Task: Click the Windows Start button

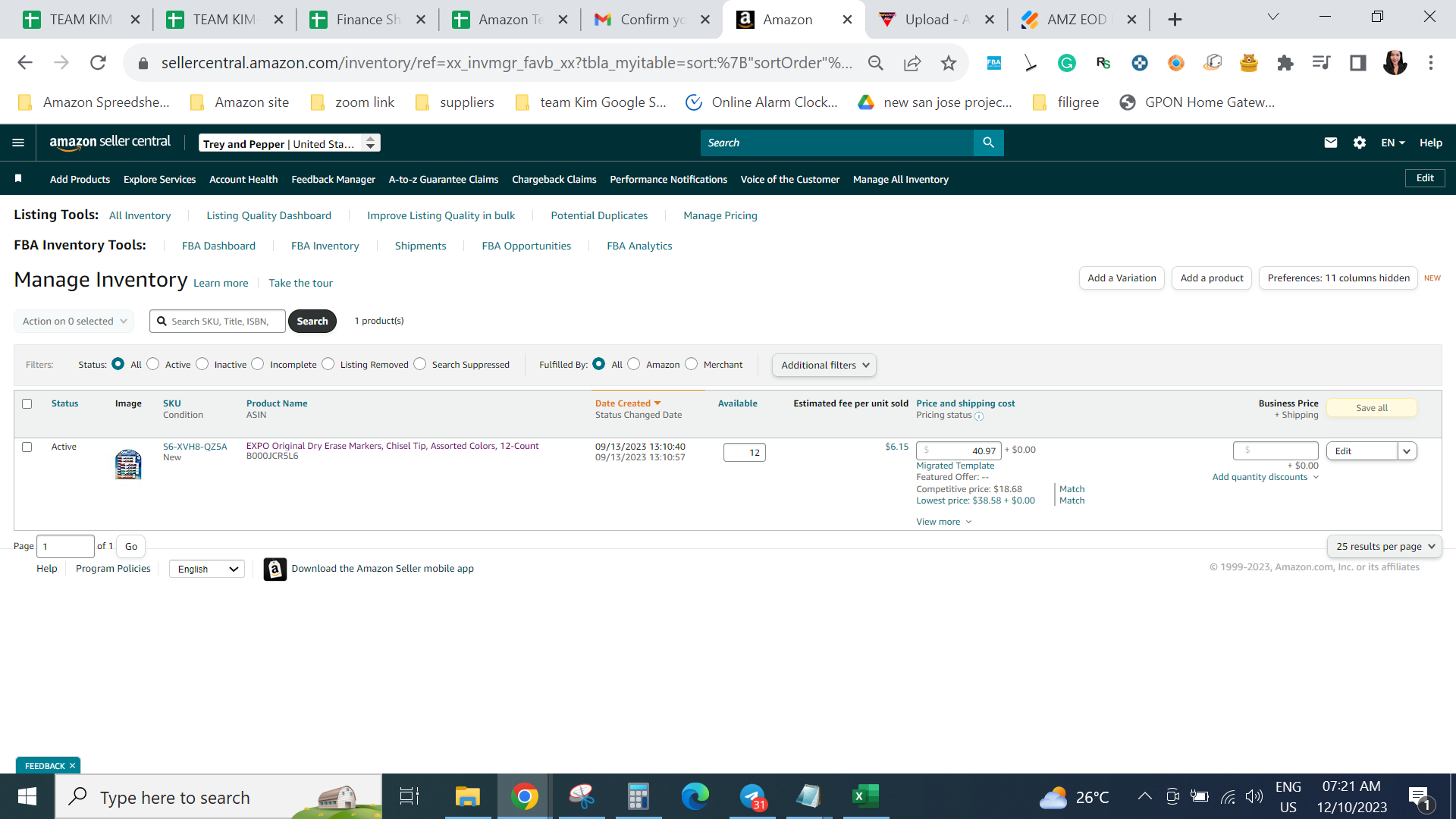Action: 27,797
